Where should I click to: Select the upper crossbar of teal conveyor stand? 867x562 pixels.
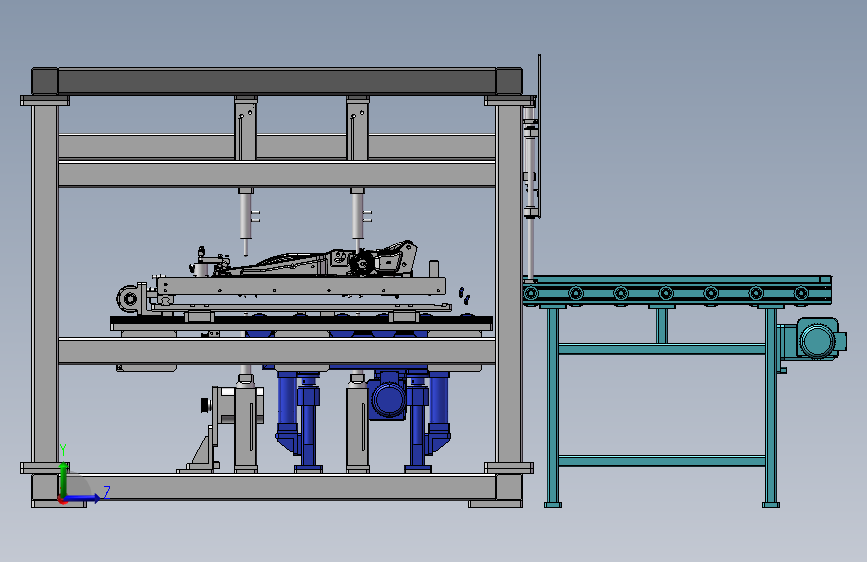click(x=662, y=348)
